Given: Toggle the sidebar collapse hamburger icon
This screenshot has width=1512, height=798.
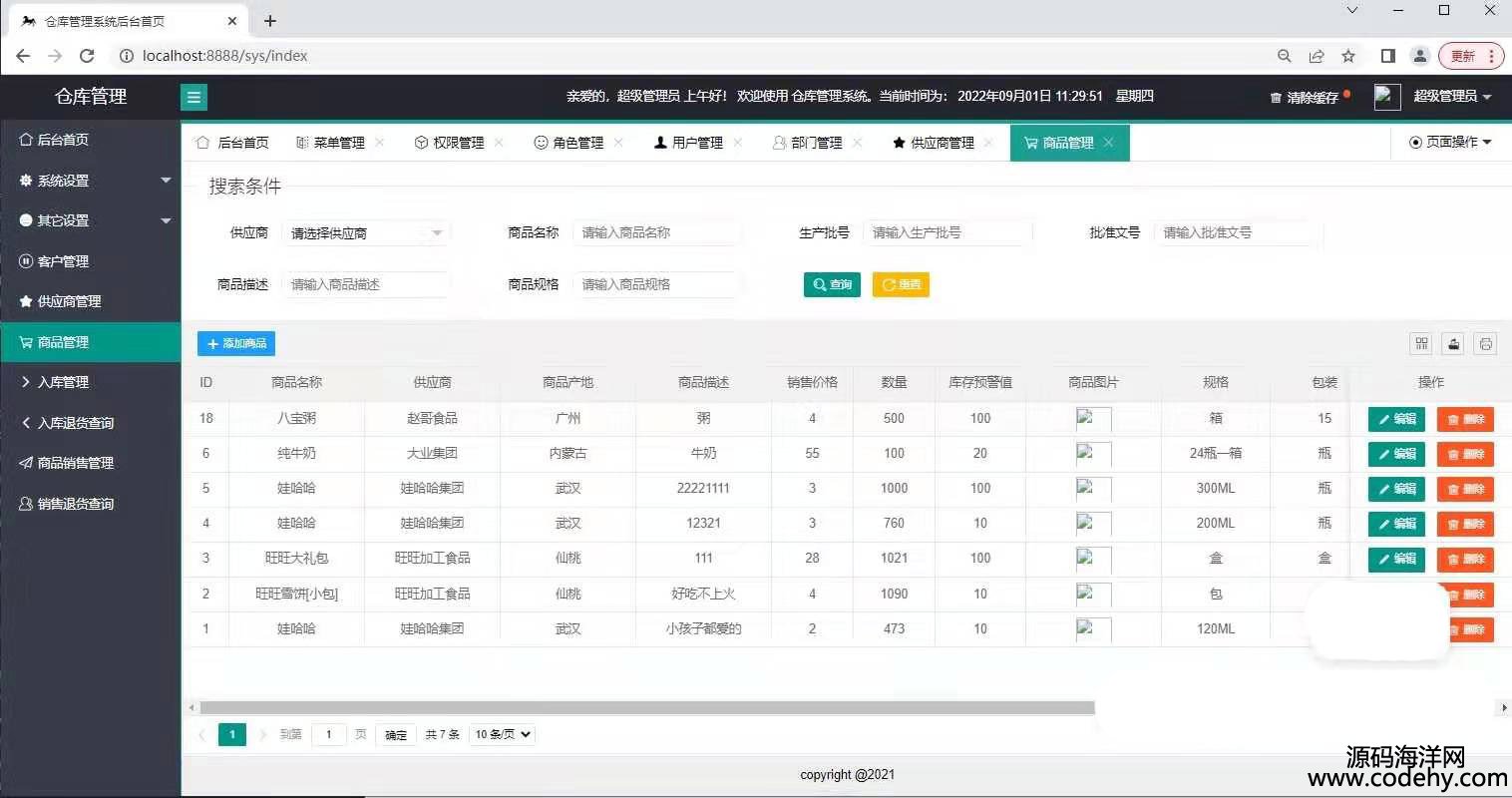Looking at the screenshot, I should [x=193, y=97].
